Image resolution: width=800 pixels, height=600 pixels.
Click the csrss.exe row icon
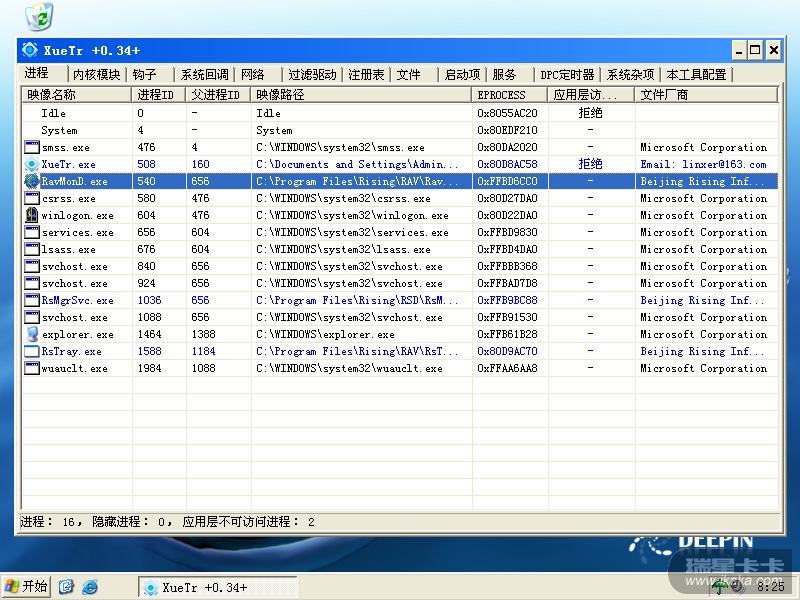point(32,198)
